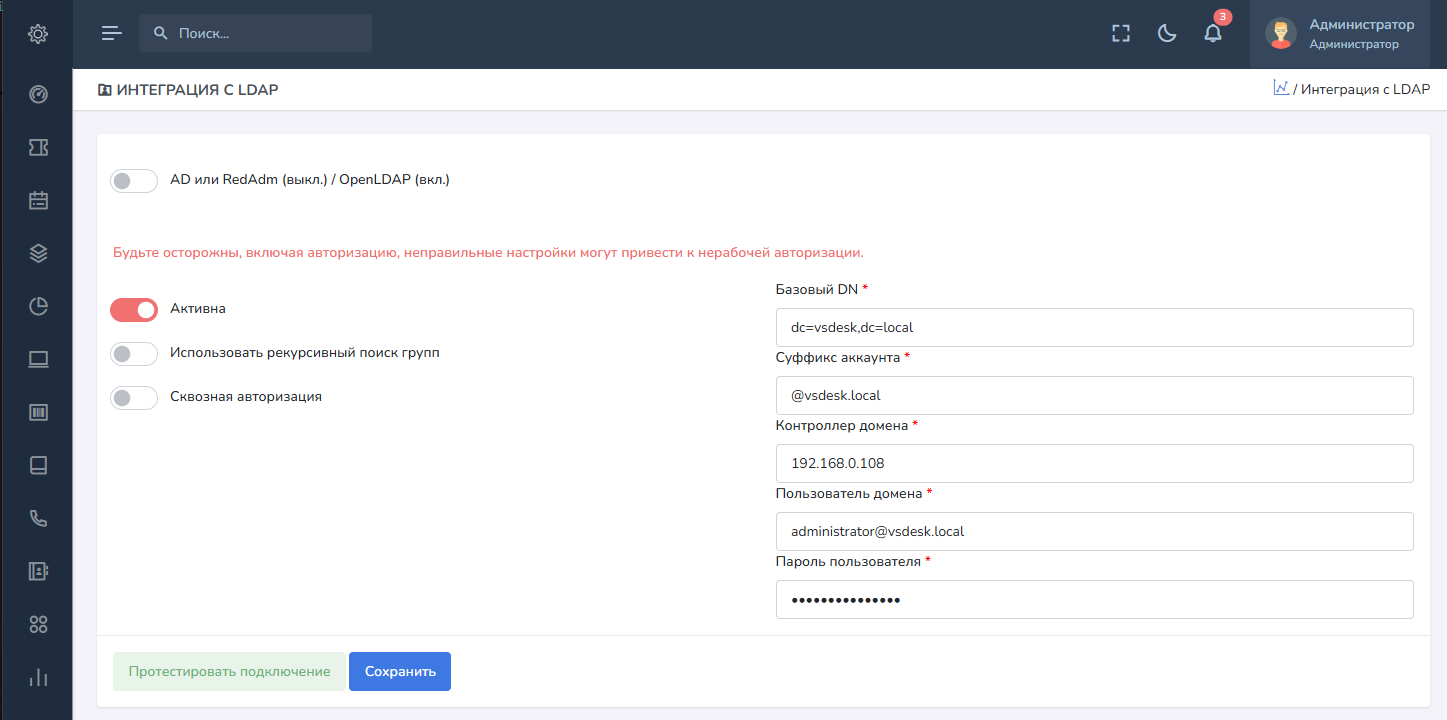The image size is (1447, 720).
Task: Click the laptop assets sidebar icon
Action: point(38,359)
